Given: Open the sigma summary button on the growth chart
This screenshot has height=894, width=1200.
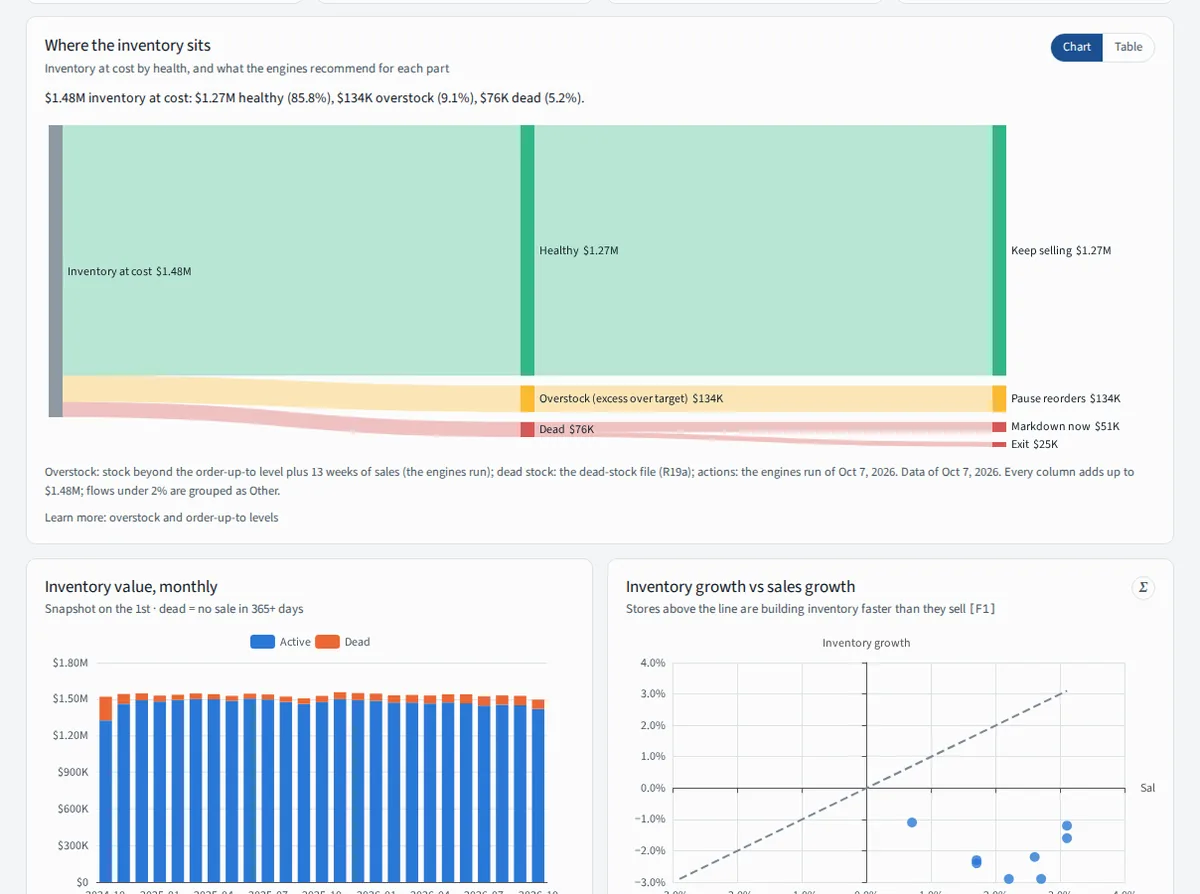Looking at the screenshot, I should coord(1143,588).
